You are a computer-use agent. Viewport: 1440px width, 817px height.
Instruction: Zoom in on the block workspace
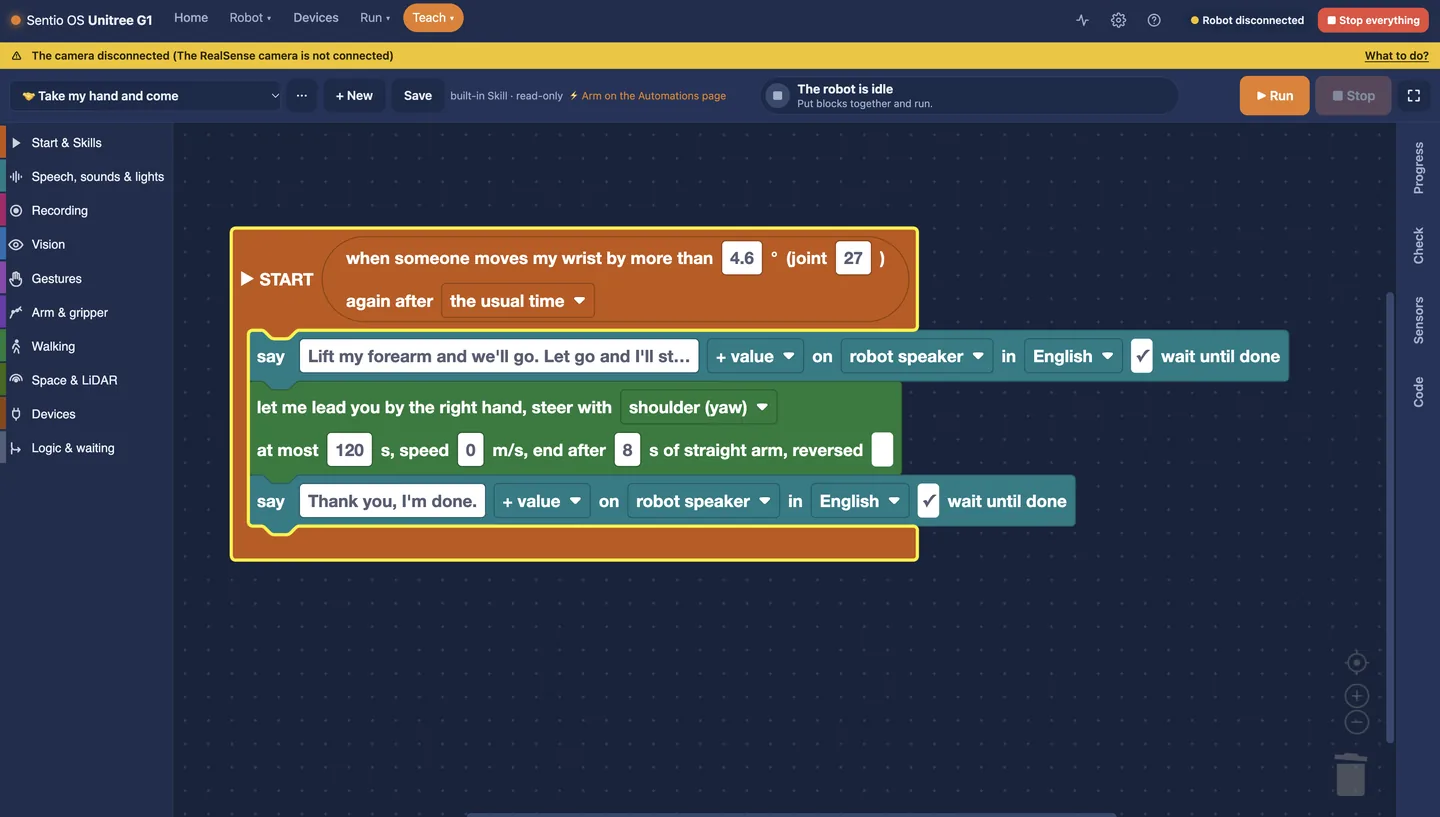coord(1357,696)
